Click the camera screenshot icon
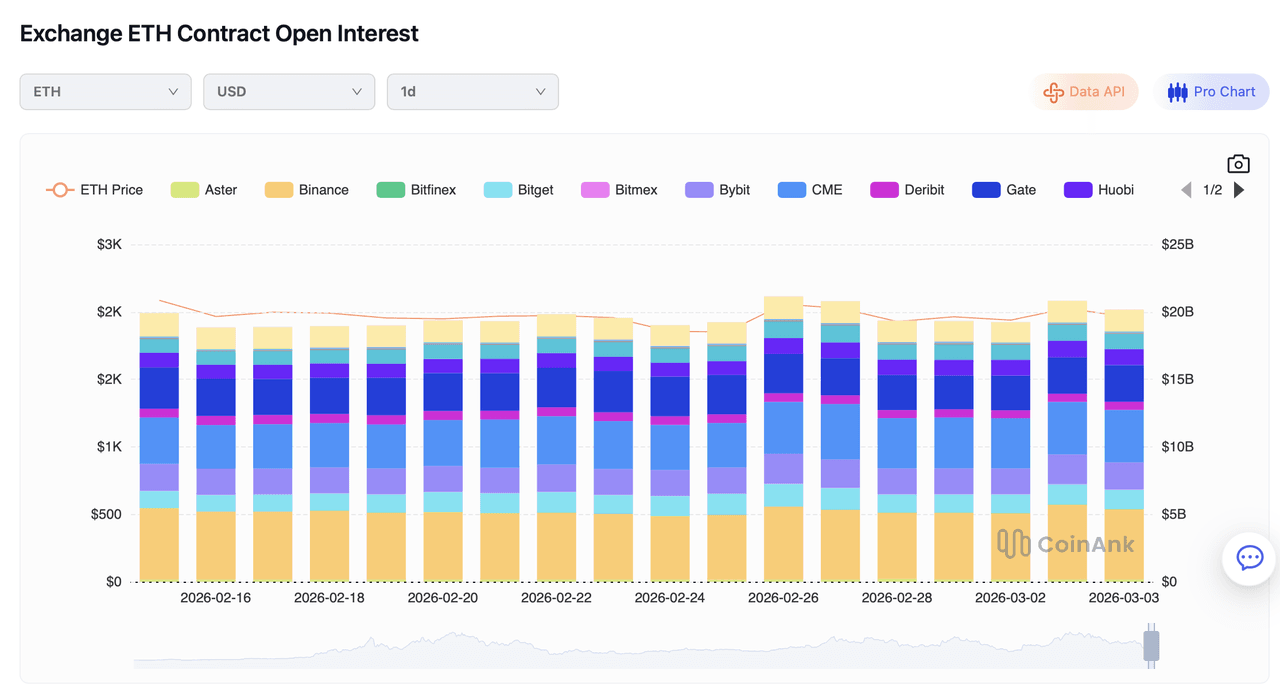Image resolution: width=1280 pixels, height=693 pixels. [1238, 164]
